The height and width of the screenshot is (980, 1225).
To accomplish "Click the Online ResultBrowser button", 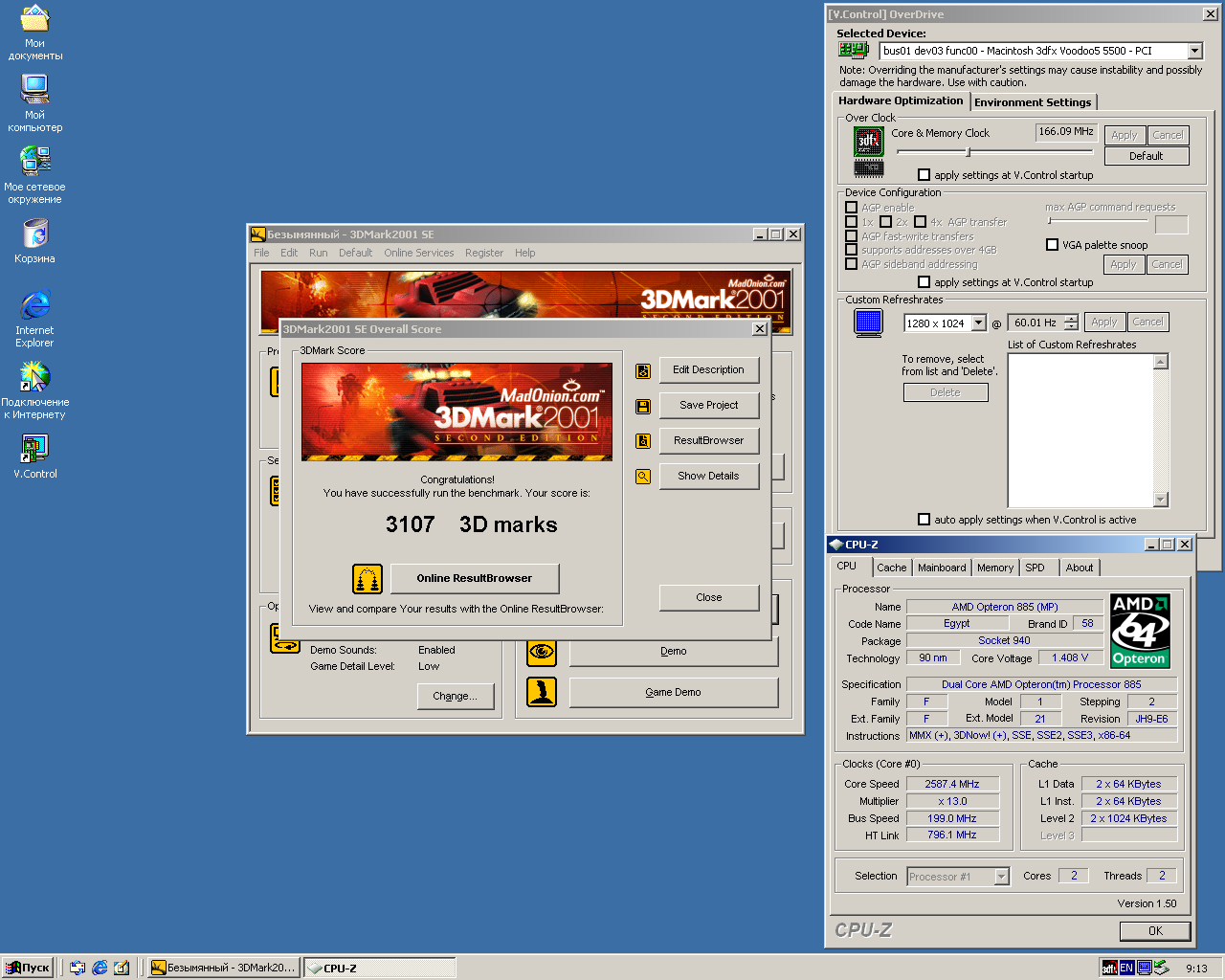I will 475,579.
